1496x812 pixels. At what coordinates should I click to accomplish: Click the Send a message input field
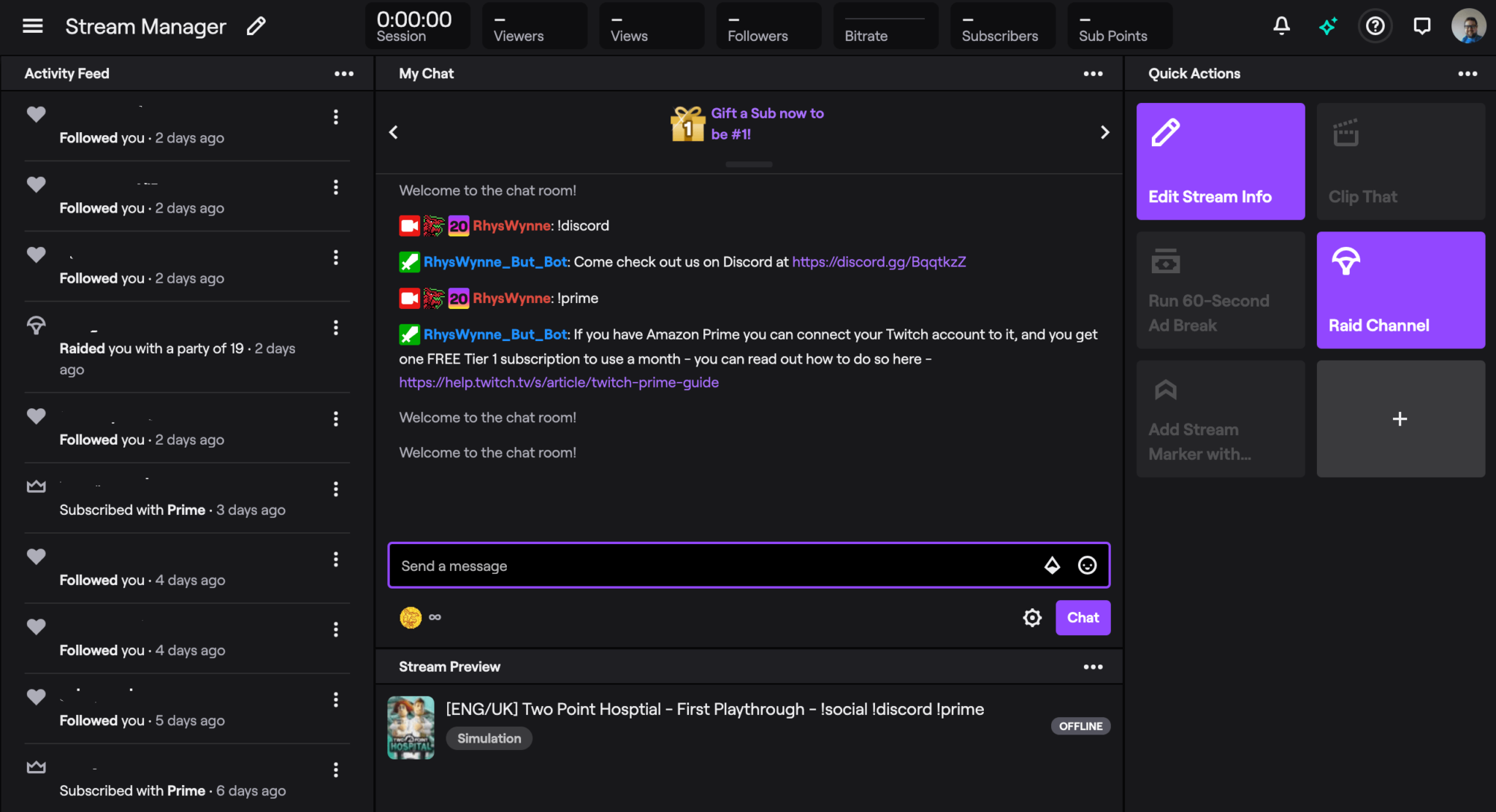[x=749, y=565]
